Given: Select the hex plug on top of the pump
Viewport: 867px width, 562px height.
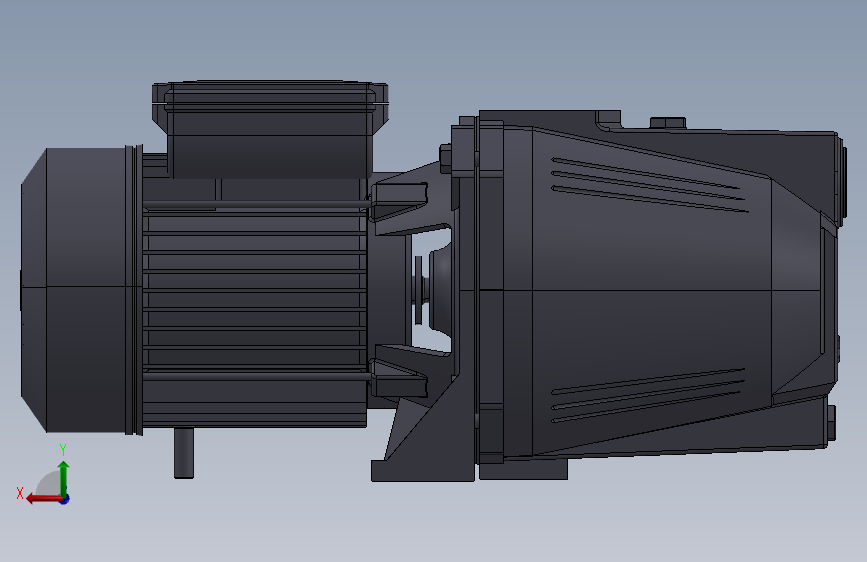Looking at the screenshot, I should pyautogui.click(x=667, y=122).
